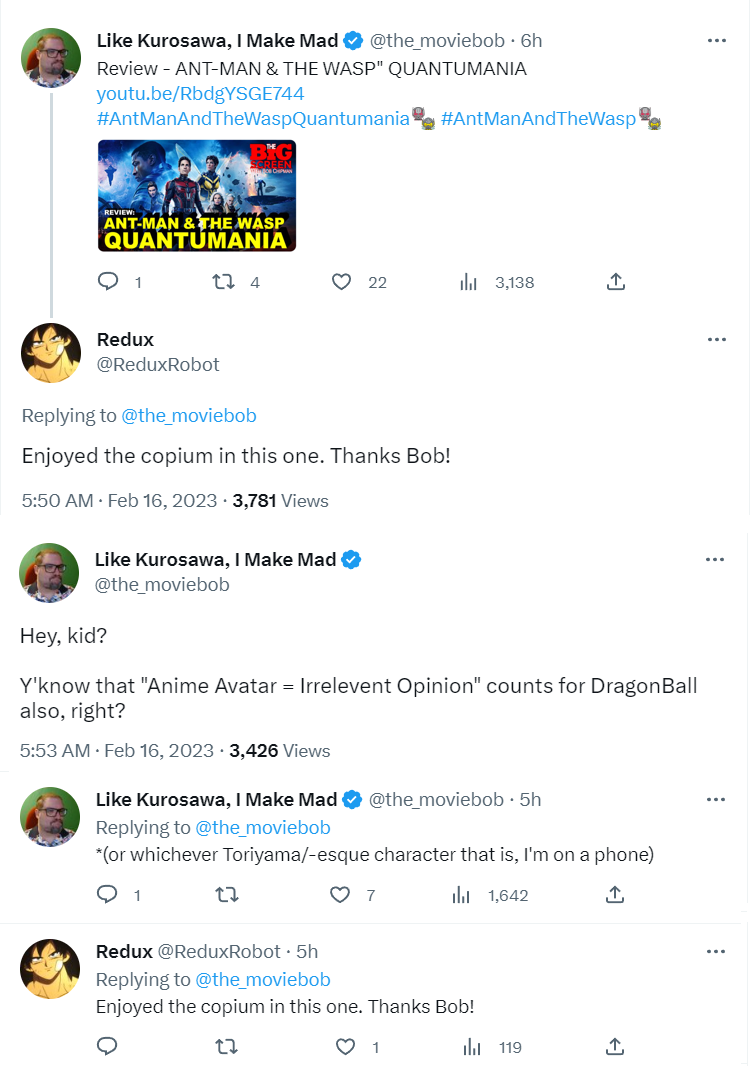751x1078 pixels.
Task: Open the #AntManAndTheWasp hashtag
Action: pyautogui.click(x=538, y=119)
